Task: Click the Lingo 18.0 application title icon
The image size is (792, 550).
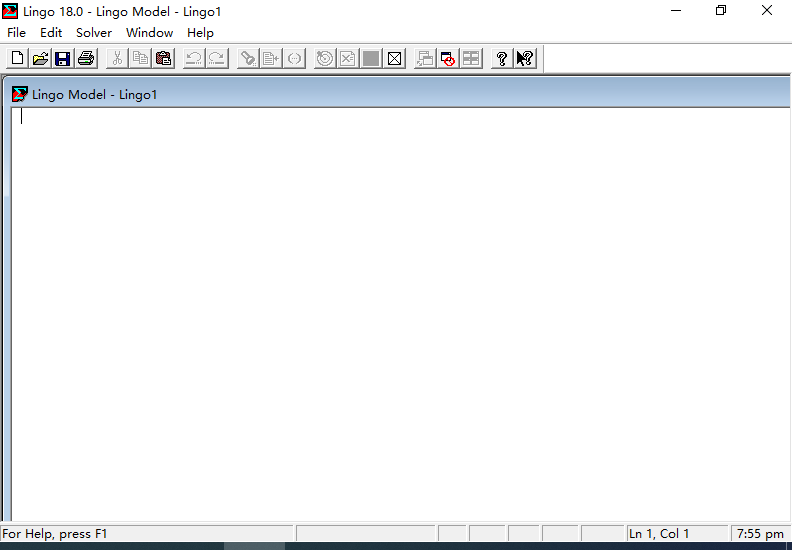Action: click(10, 11)
